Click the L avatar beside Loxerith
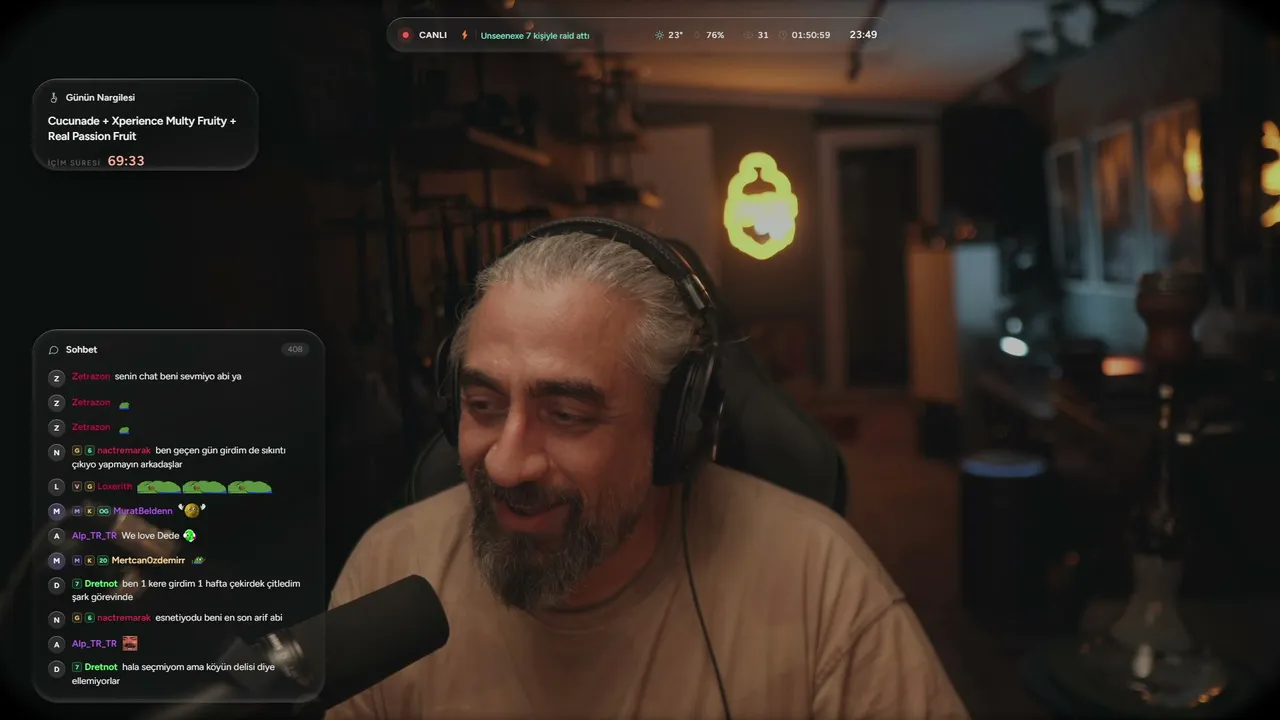Image resolution: width=1280 pixels, height=720 pixels. (x=56, y=486)
